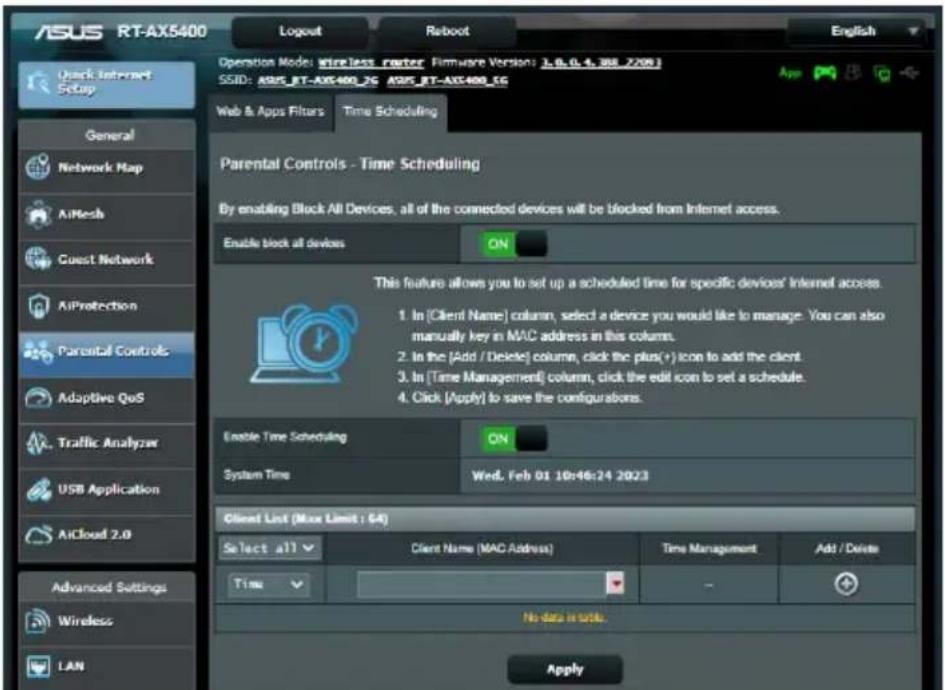The width and height of the screenshot is (945, 690).
Task: Click the General section header
Action: click(x=109, y=135)
